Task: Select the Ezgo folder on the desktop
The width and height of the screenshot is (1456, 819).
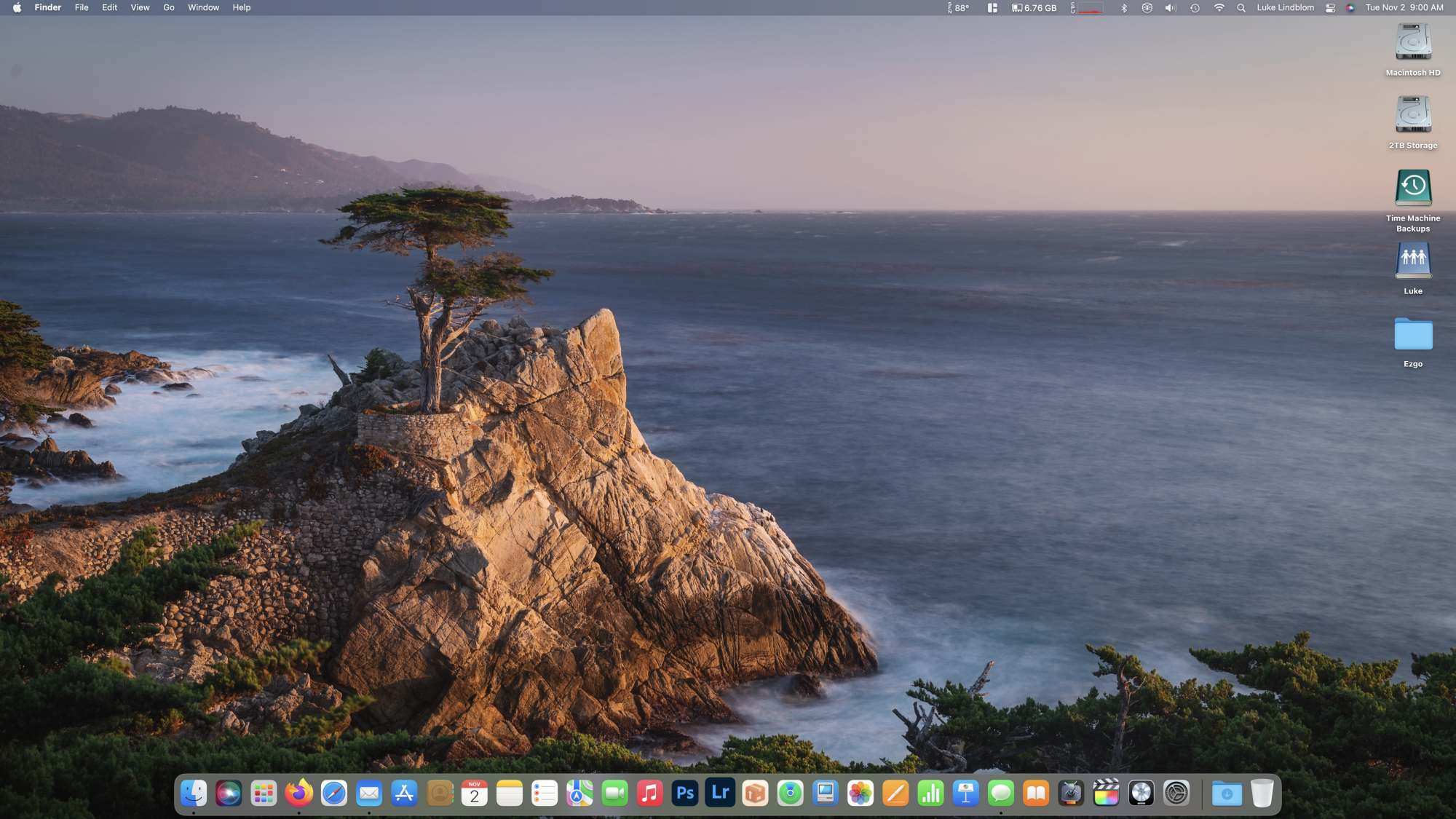Action: tap(1412, 336)
